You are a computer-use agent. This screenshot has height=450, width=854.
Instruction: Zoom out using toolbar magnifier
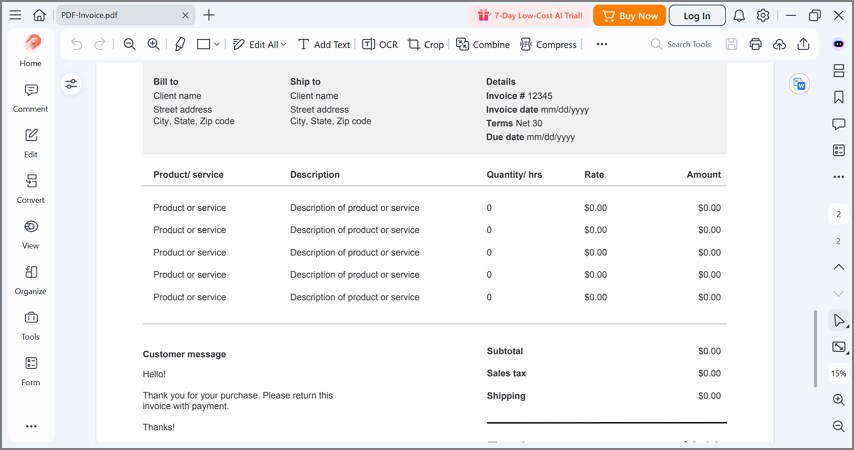point(129,44)
